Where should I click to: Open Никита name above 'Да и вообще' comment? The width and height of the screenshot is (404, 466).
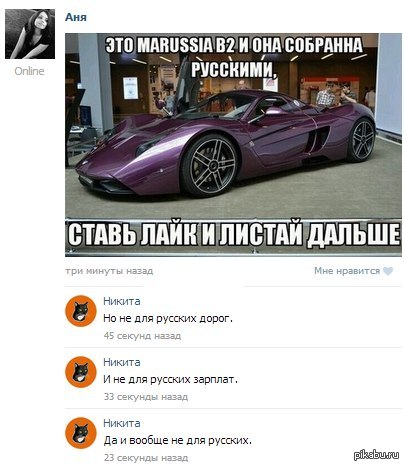[x=122, y=423]
